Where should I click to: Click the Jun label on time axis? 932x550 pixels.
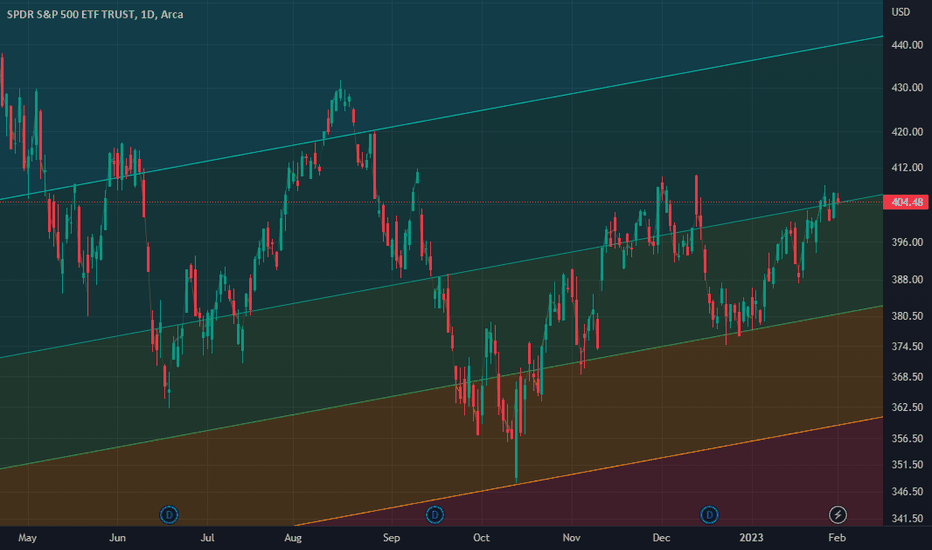[x=118, y=538]
